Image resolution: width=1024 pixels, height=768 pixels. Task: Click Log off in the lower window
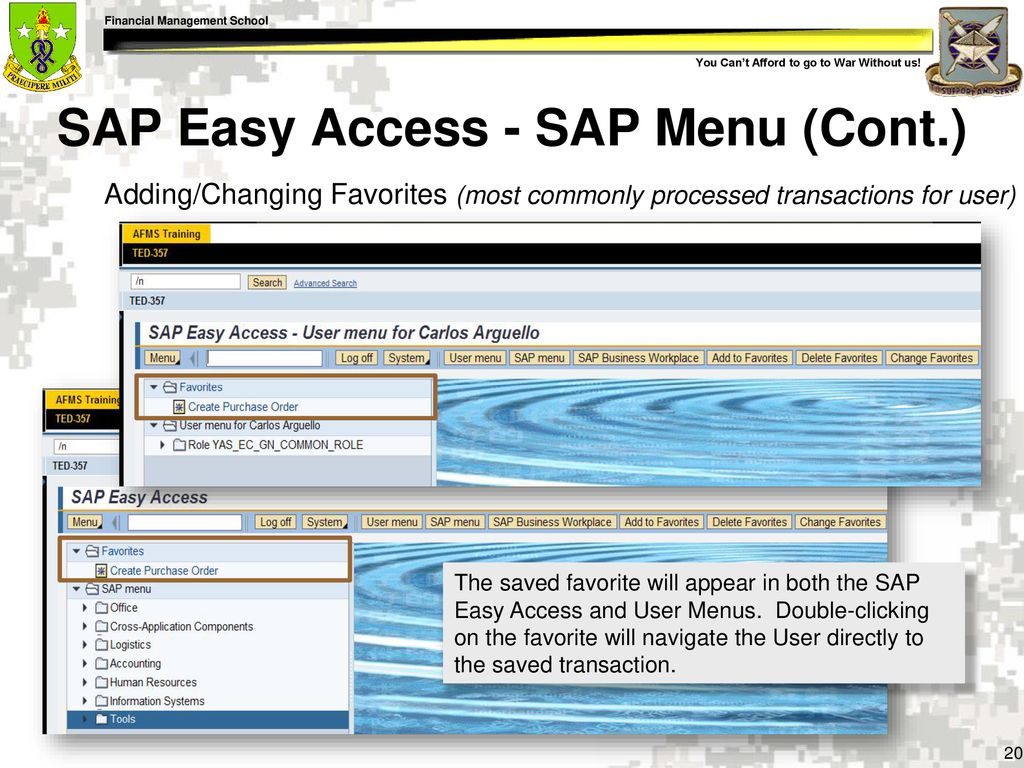click(276, 522)
